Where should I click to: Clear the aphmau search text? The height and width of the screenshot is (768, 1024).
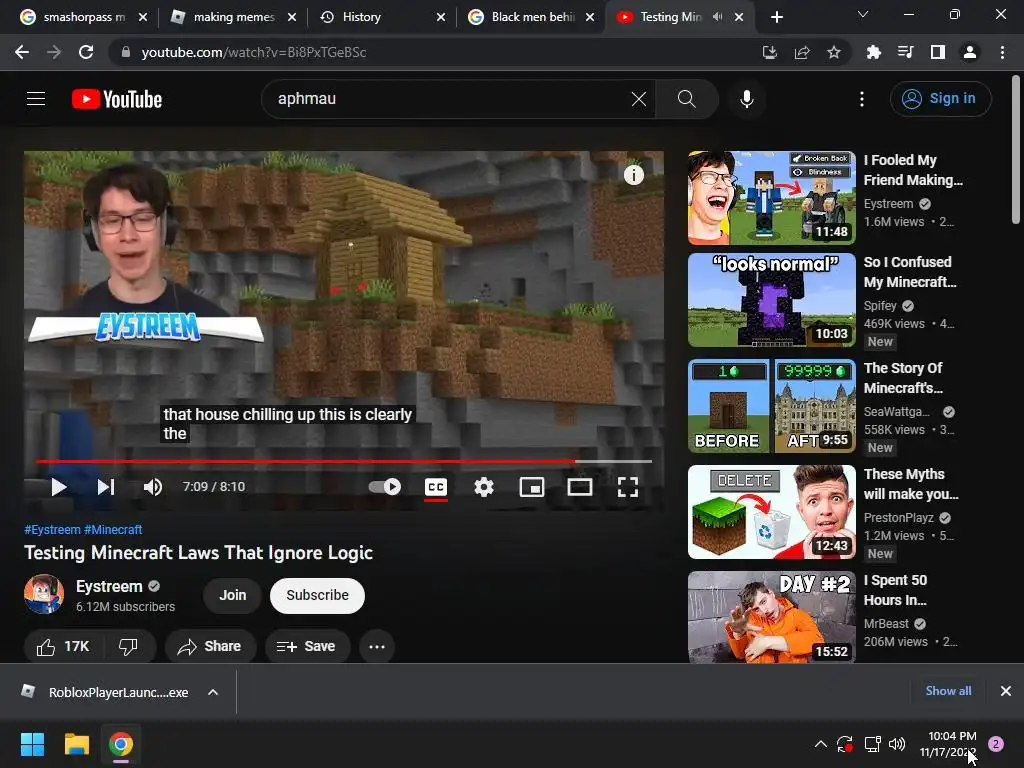[639, 99]
